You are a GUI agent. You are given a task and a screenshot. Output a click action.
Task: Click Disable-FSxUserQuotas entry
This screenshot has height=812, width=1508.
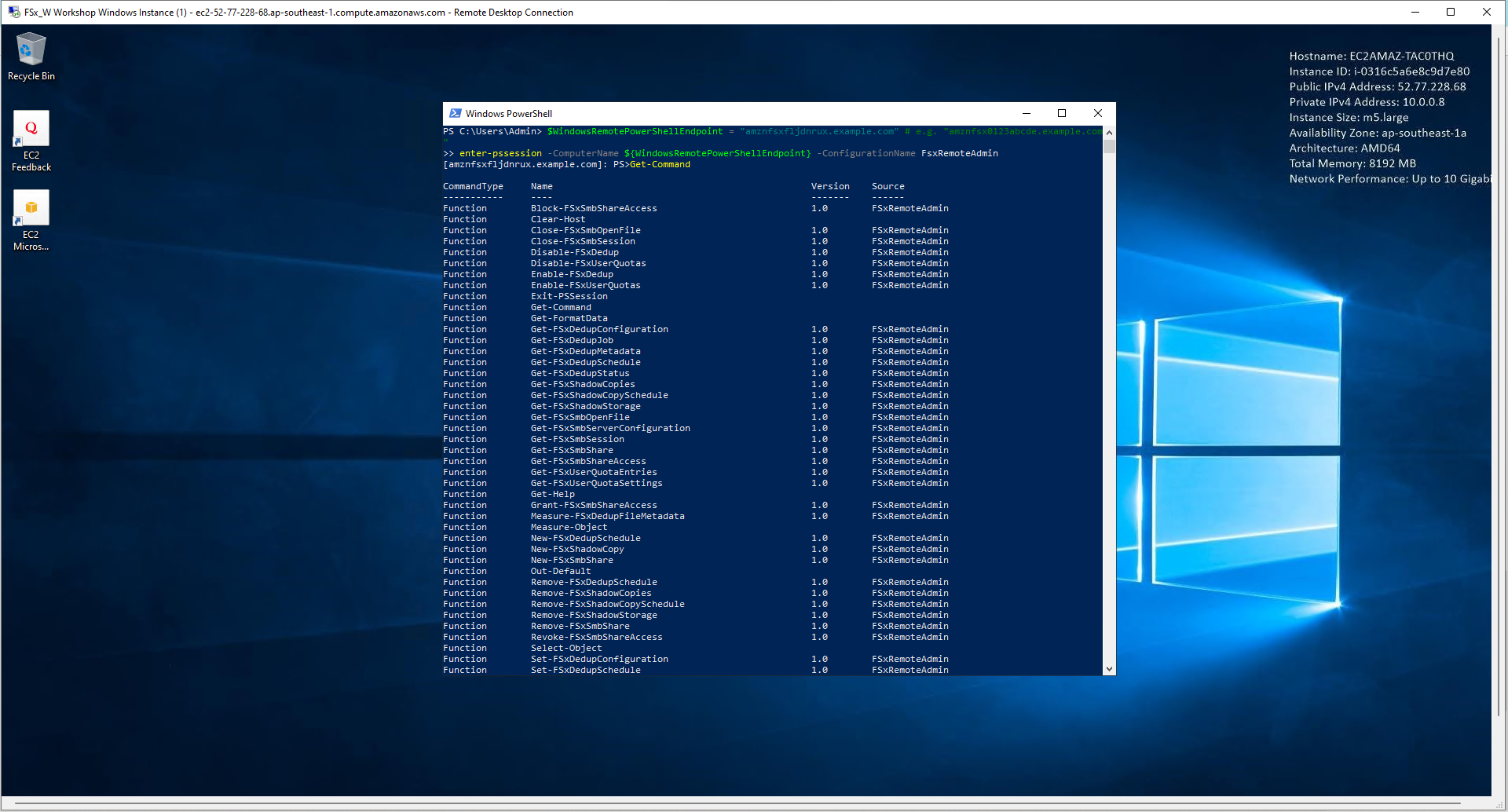pyautogui.click(x=588, y=263)
